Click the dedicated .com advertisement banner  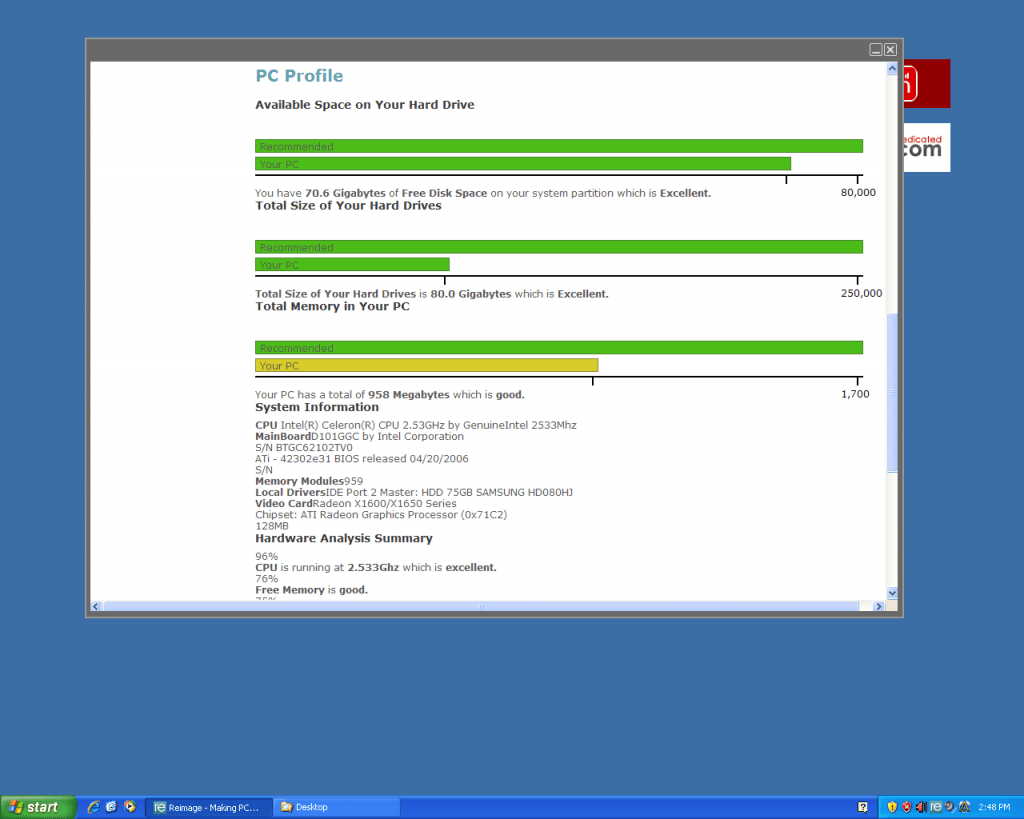click(x=925, y=147)
